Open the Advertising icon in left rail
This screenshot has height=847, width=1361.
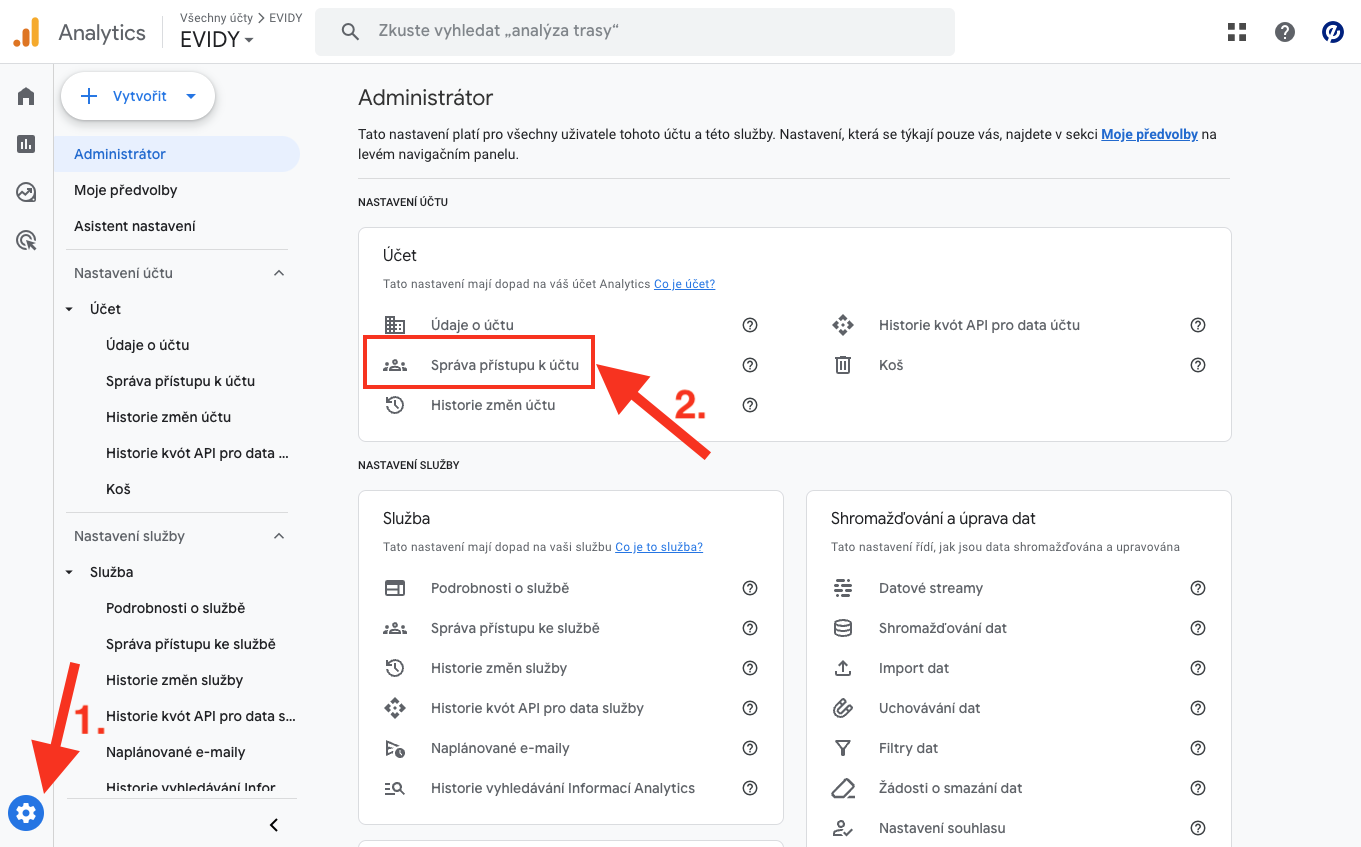[x=26, y=240]
